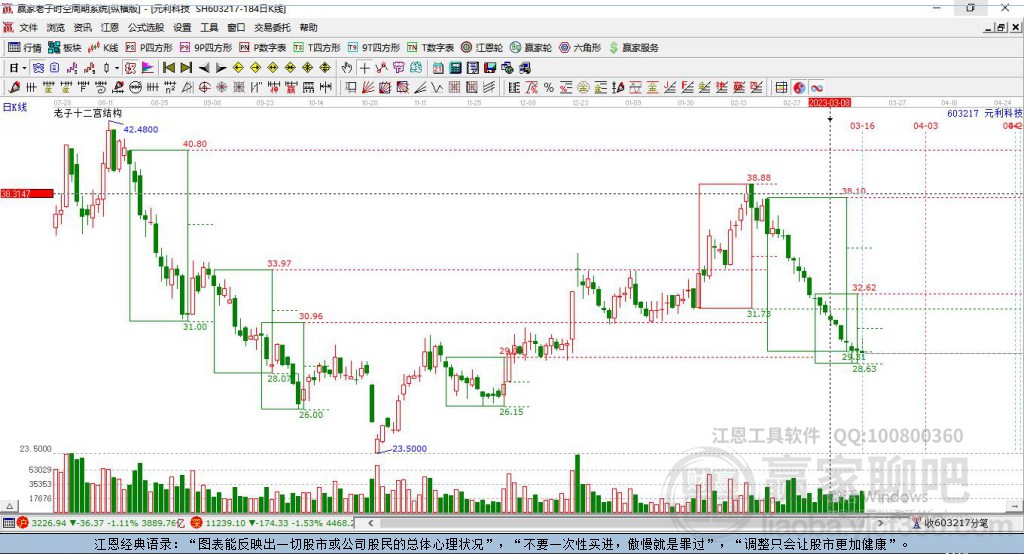1024x554 pixels.
Task: Click horizontal scrollbar right arrow
Action: (880, 523)
